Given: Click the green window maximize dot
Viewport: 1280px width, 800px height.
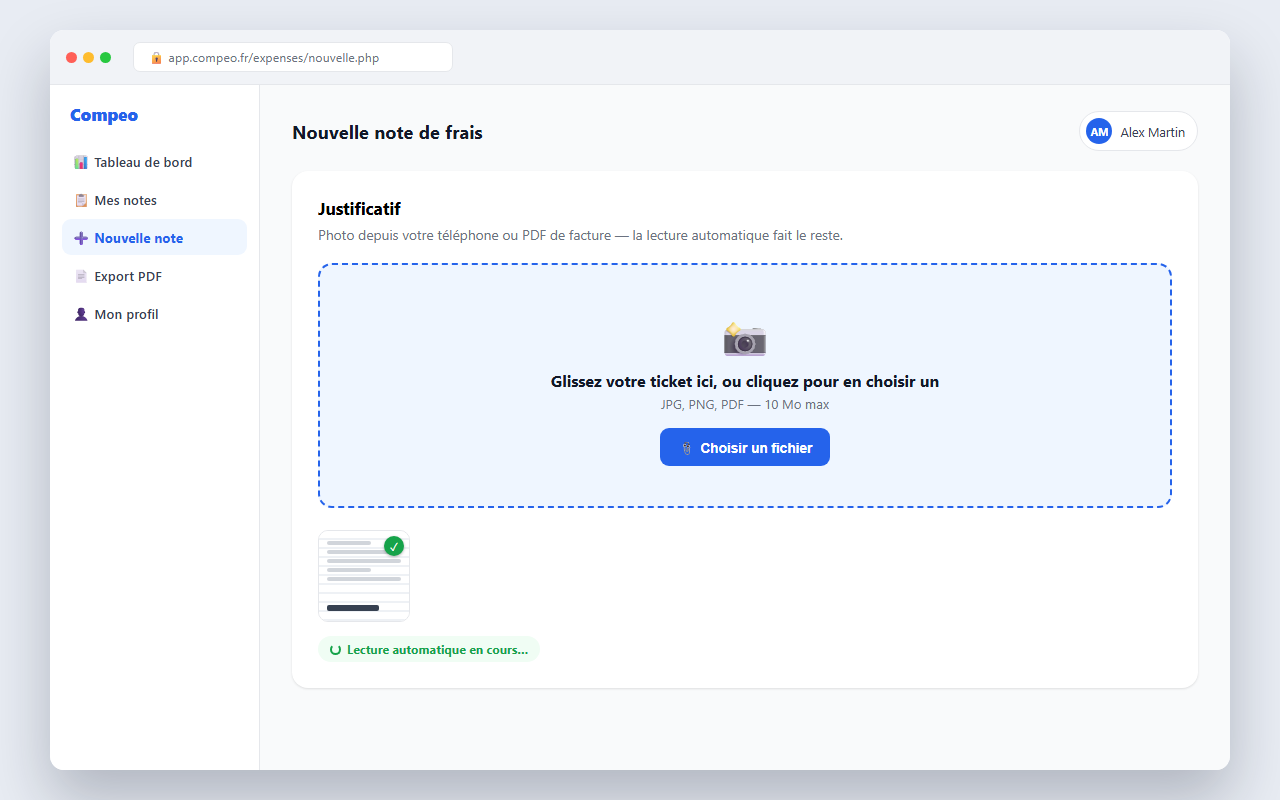Looking at the screenshot, I should (x=105, y=58).
